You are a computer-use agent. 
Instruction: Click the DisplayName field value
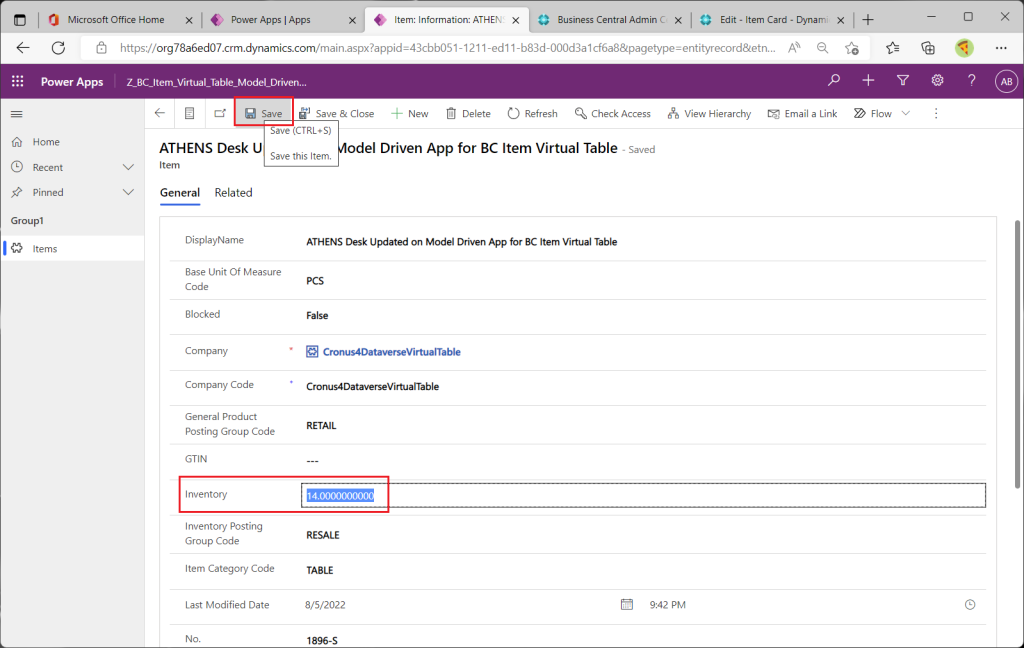(461, 242)
